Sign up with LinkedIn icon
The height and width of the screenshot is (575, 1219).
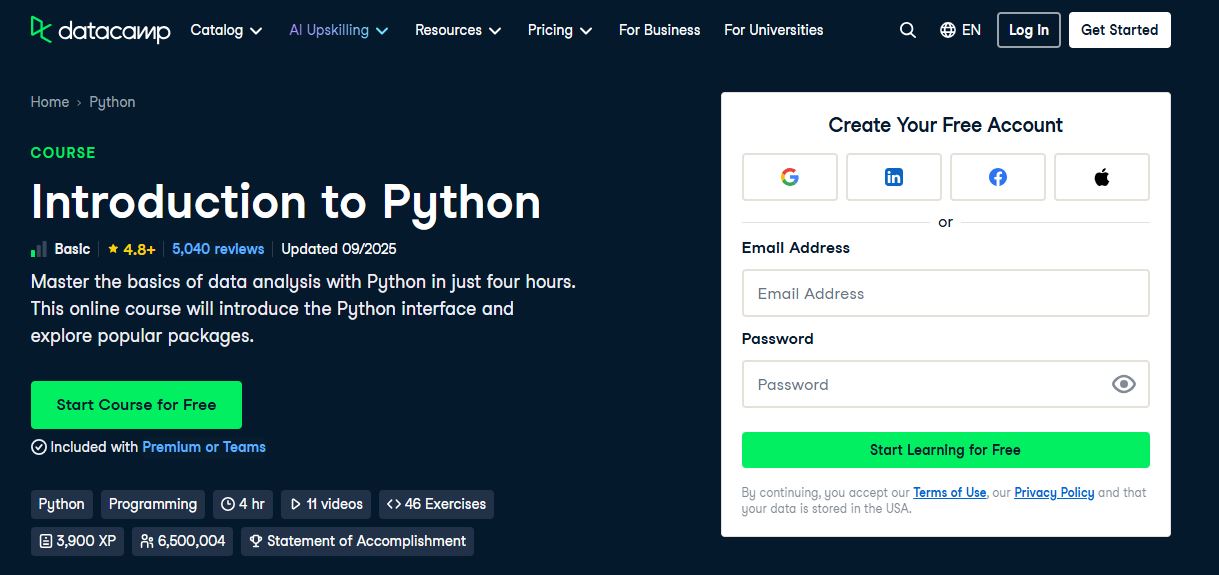pyautogui.click(x=893, y=177)
